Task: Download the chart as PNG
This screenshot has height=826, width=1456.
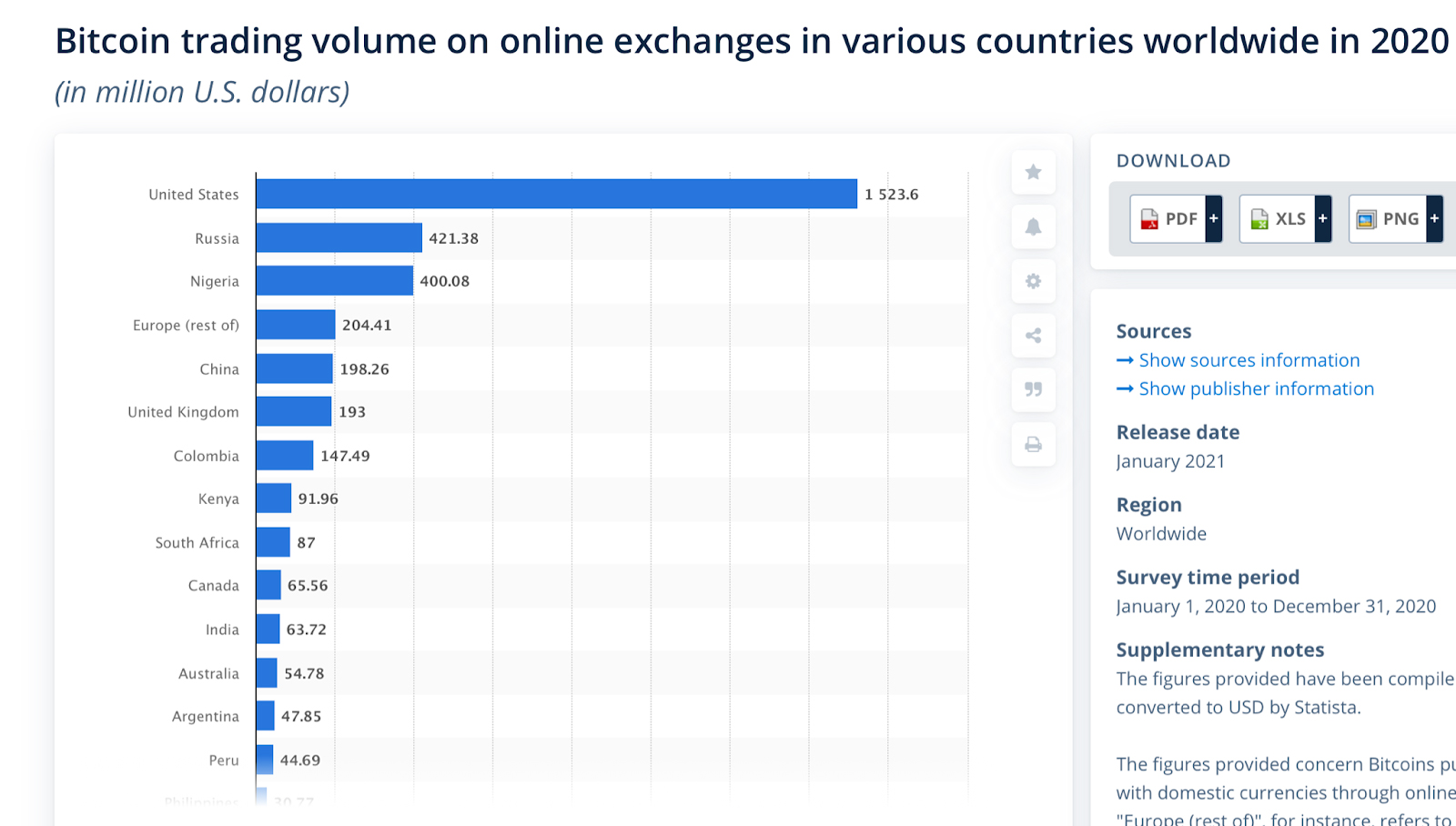Action: 1387,219
